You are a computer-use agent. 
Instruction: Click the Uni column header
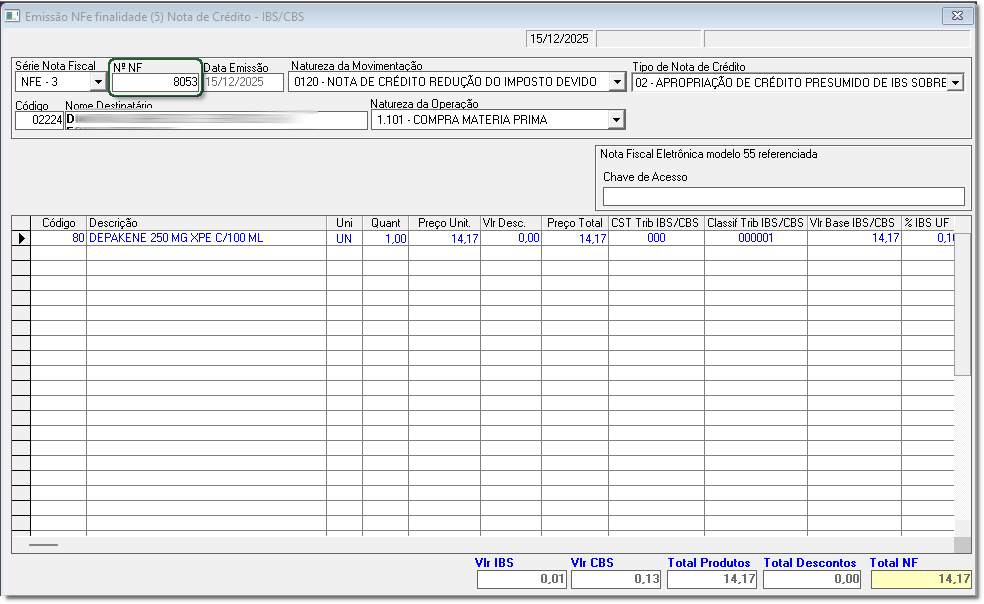(344, 223)
